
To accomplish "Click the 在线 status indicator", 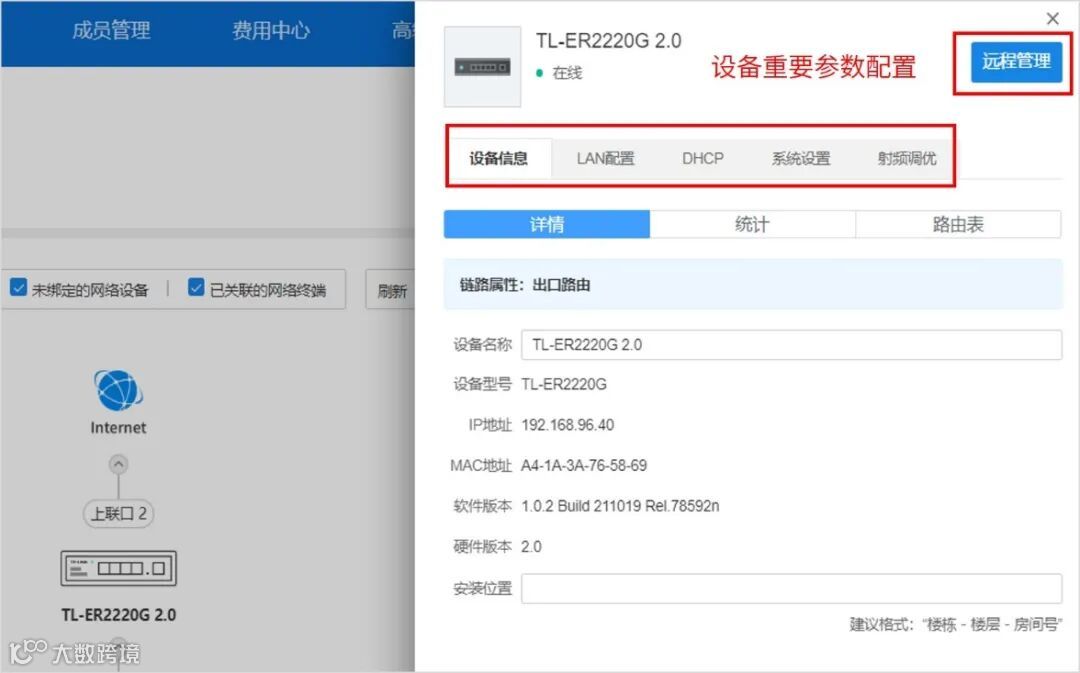I will click(559, 73).
